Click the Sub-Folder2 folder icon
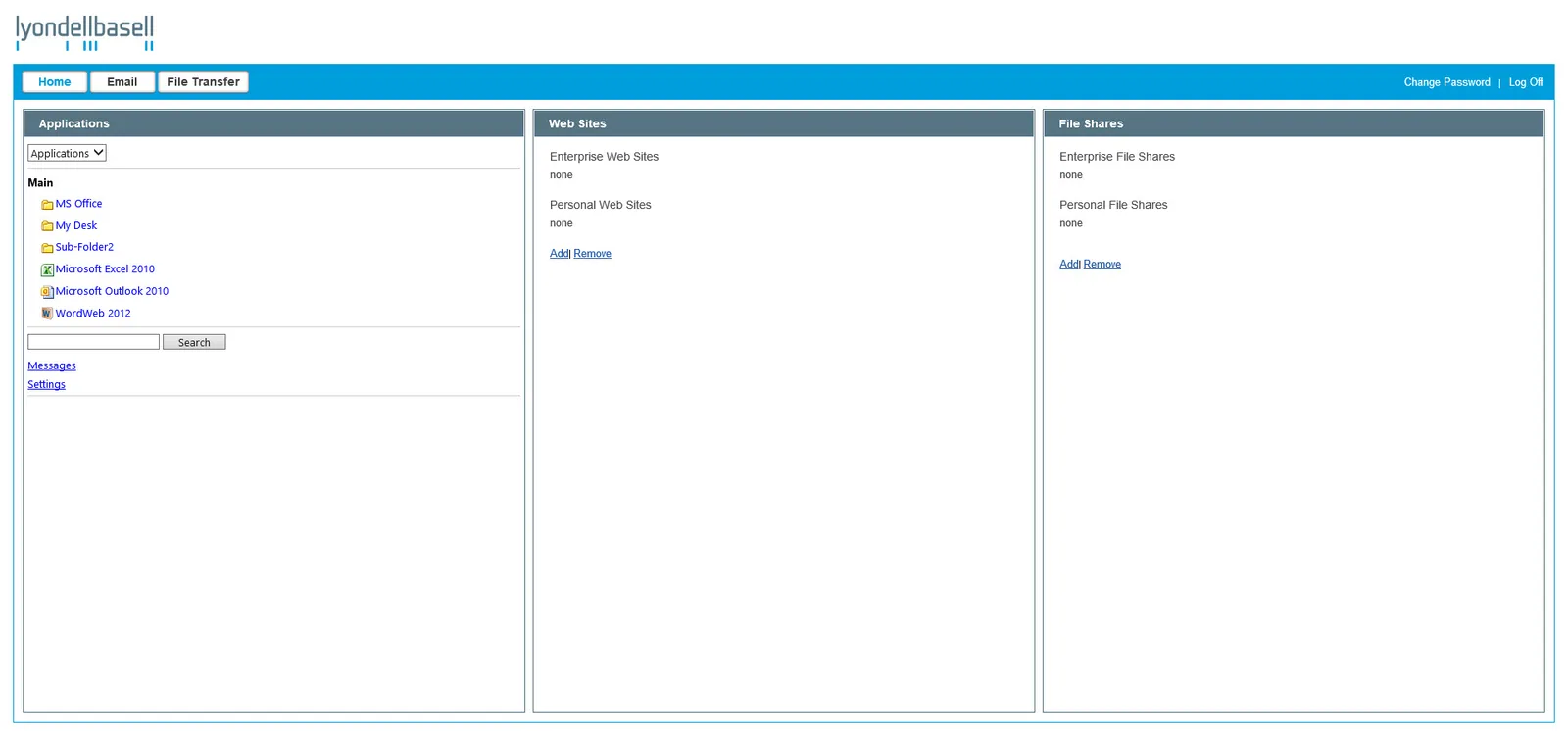This screenshot has width=1568, height=731. click(x=47, y=248)
